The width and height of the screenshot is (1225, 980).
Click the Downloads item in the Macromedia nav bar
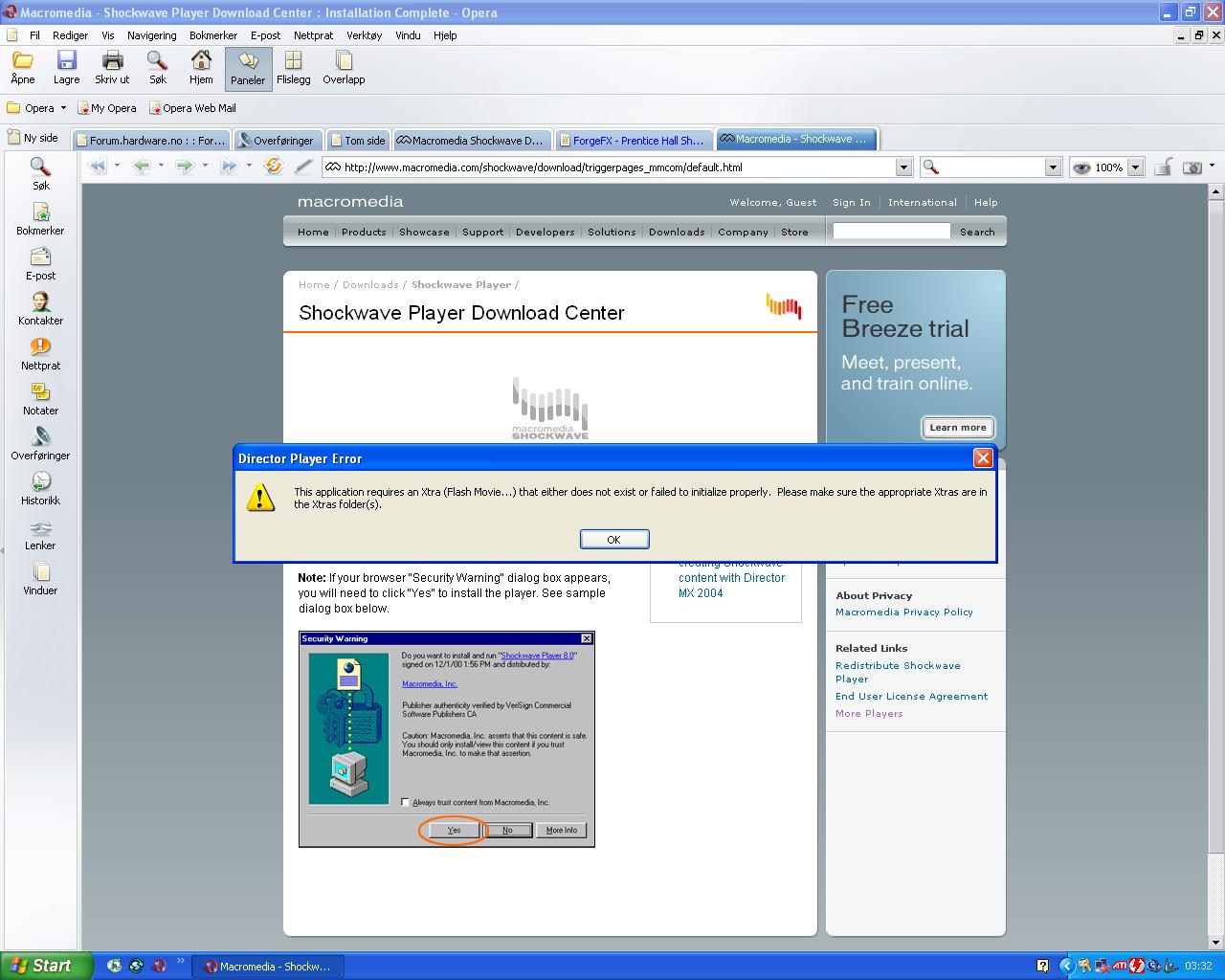677,232
